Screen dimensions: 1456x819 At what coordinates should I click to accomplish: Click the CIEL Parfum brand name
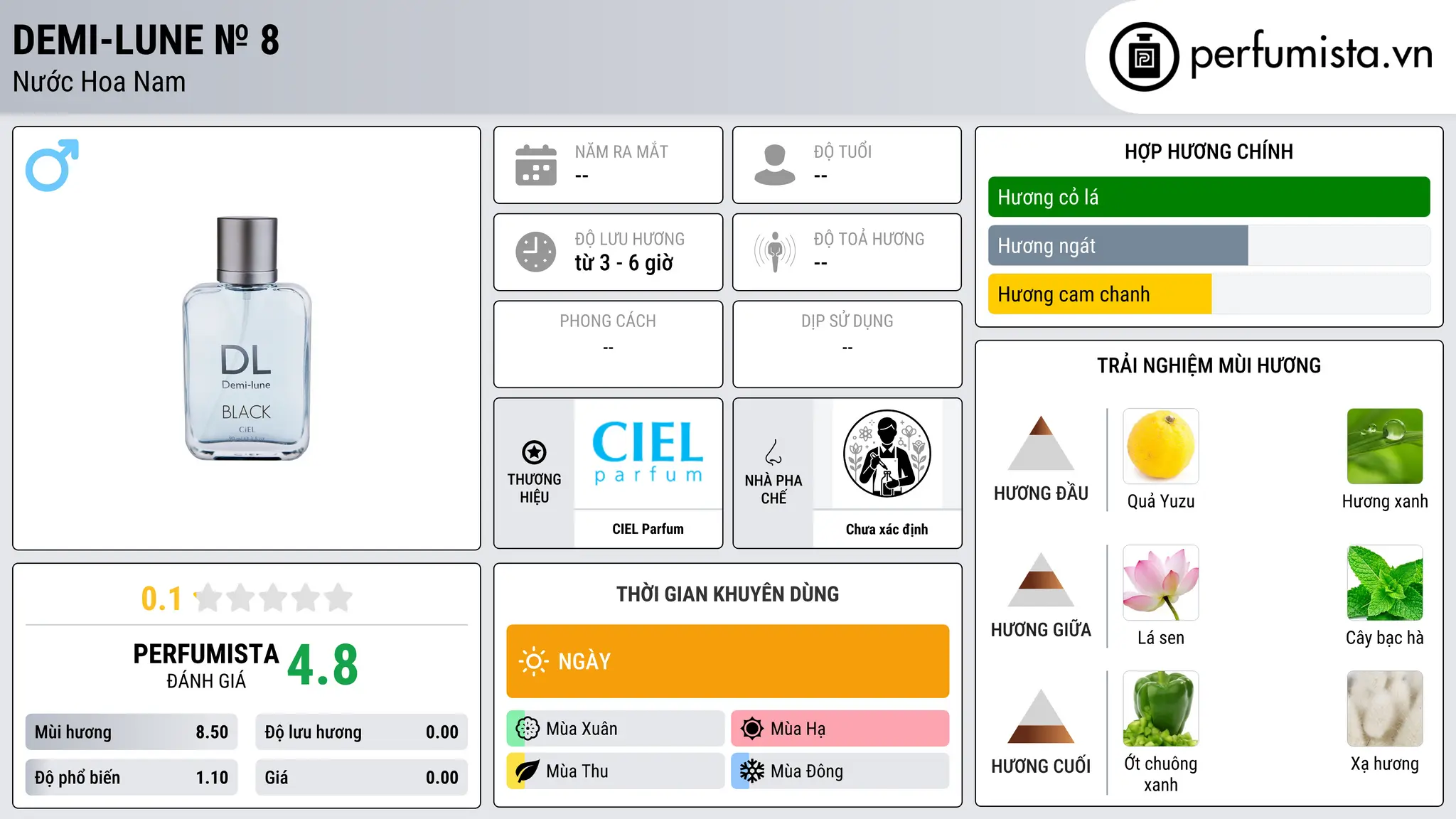pos(648,529)
